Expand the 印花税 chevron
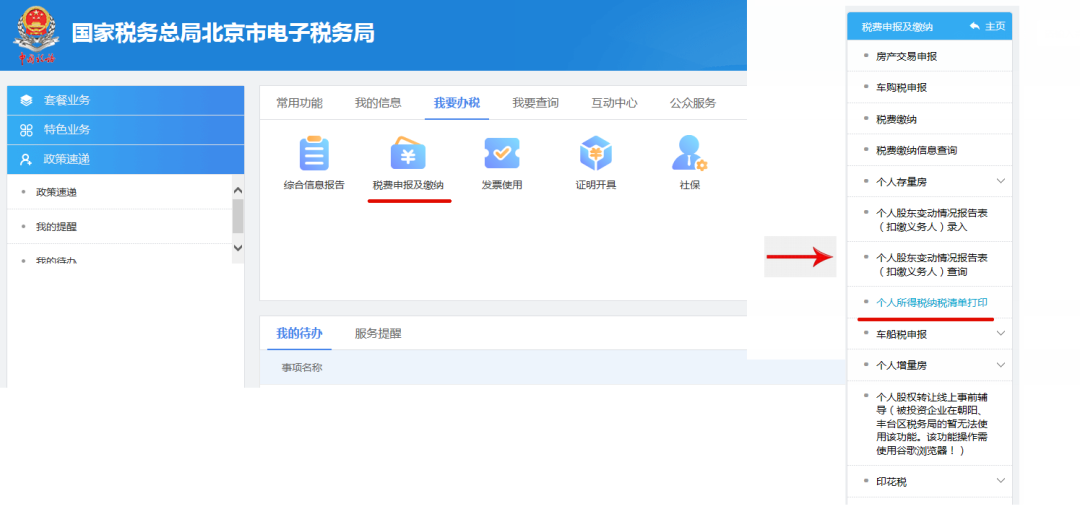The height and width of the screenshot is (509, 1080). tap(1001, 480)
